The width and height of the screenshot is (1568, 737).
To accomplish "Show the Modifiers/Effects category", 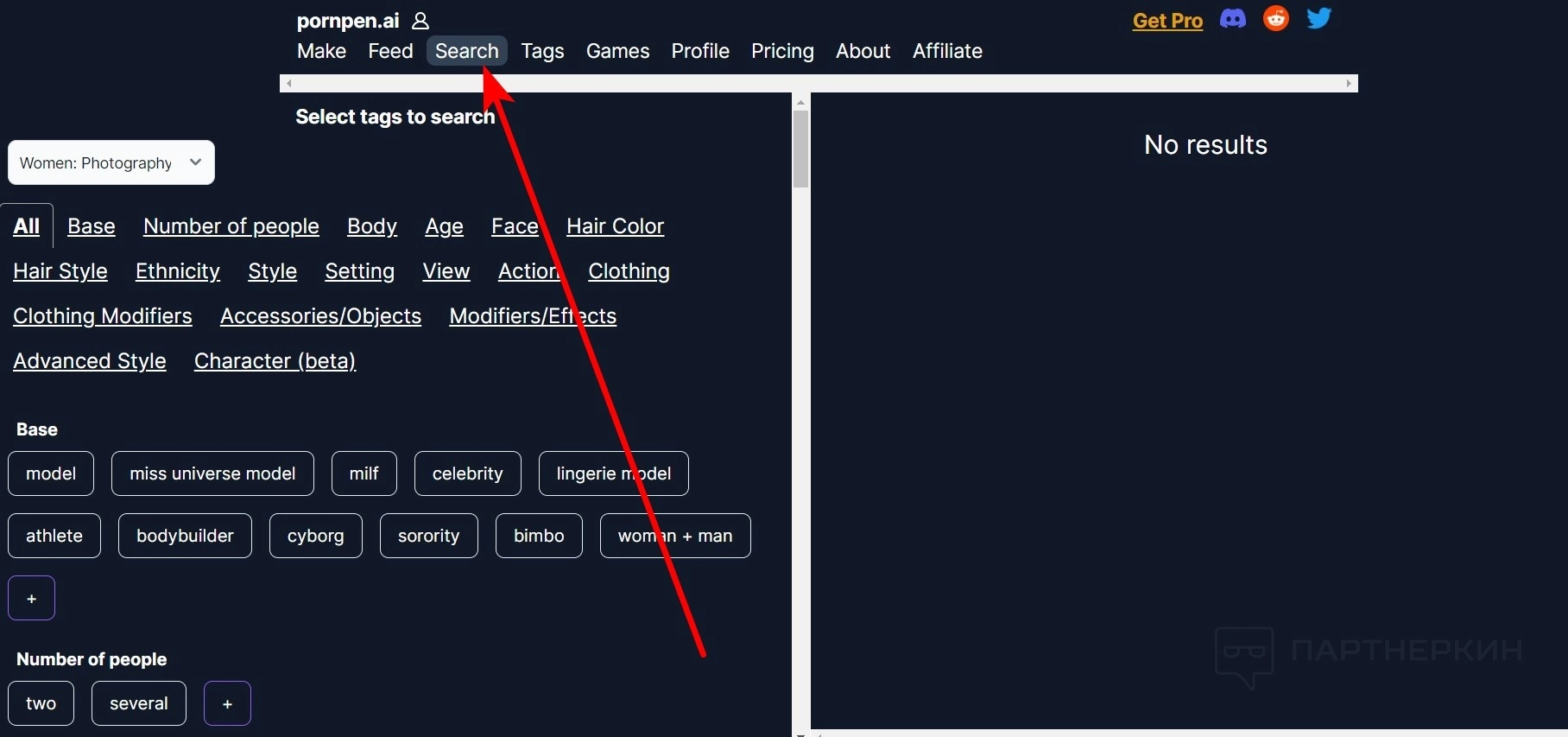I will point(533,316).
